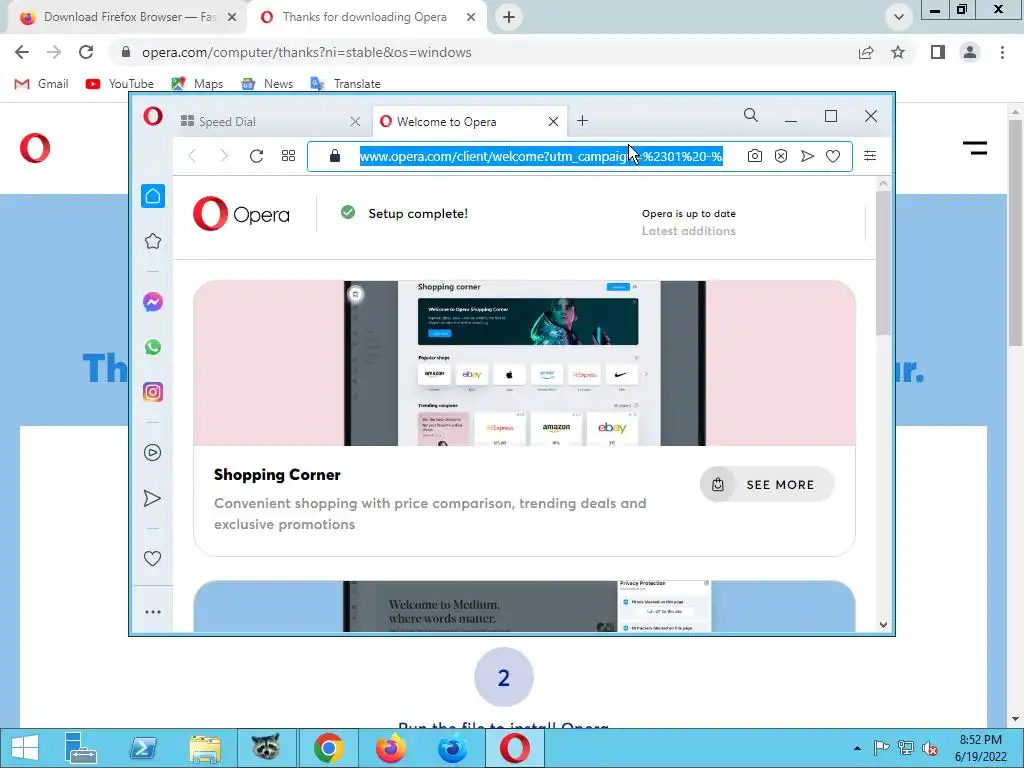The height and width of the screenshot is (768, 1024).
Task: Share this page icon in Chrome
Action: (866, 52)
